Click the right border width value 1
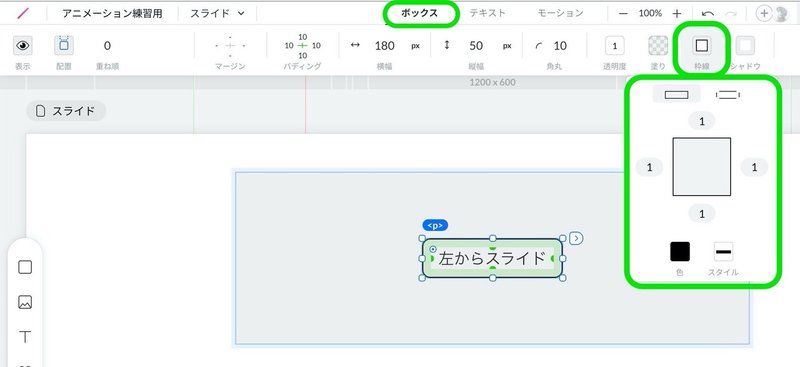Screen dimensions: 800x367 point(754,167)
